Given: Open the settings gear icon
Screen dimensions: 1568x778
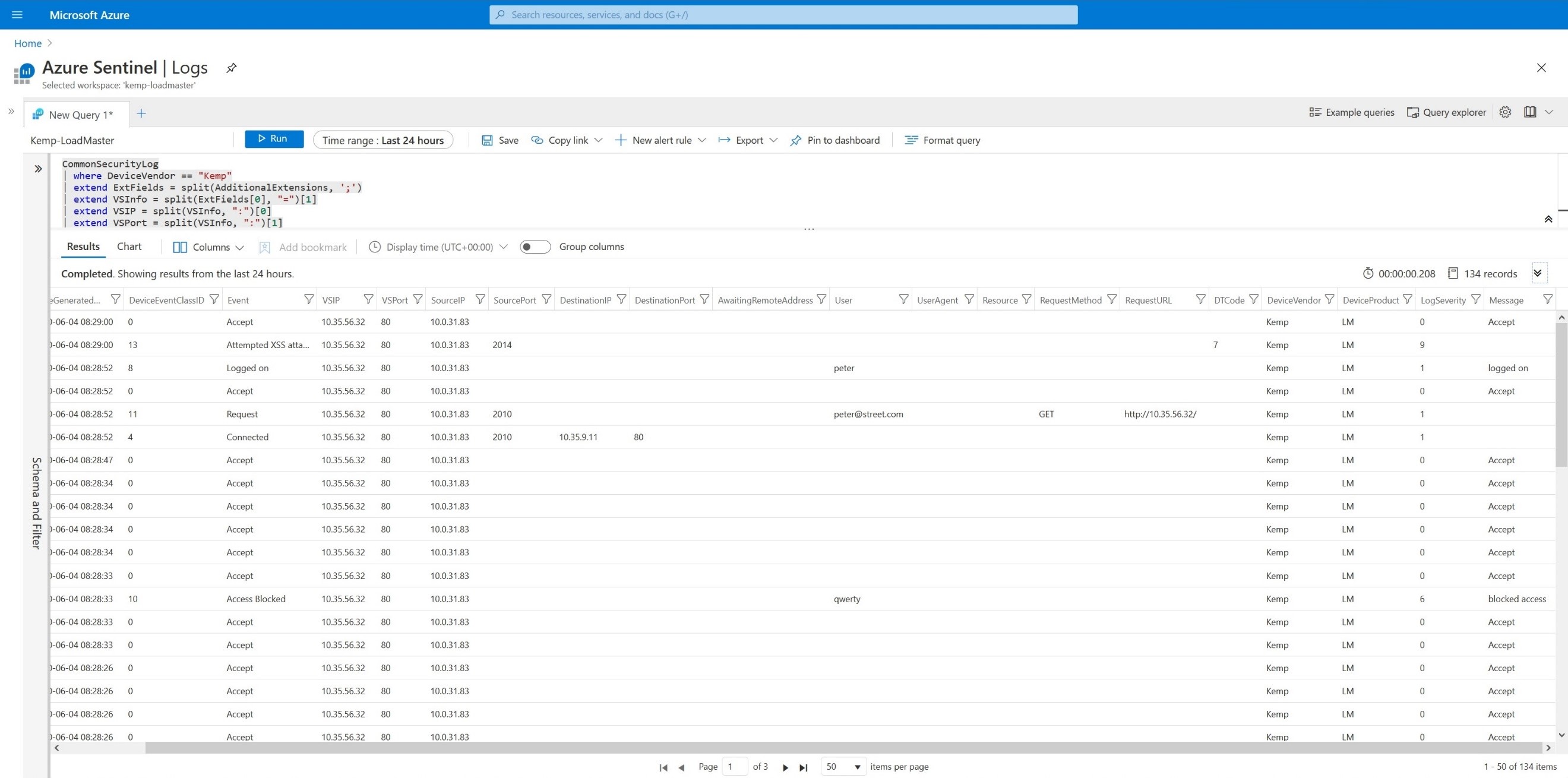Looking at the screenshot, I should click(1504, 112).
